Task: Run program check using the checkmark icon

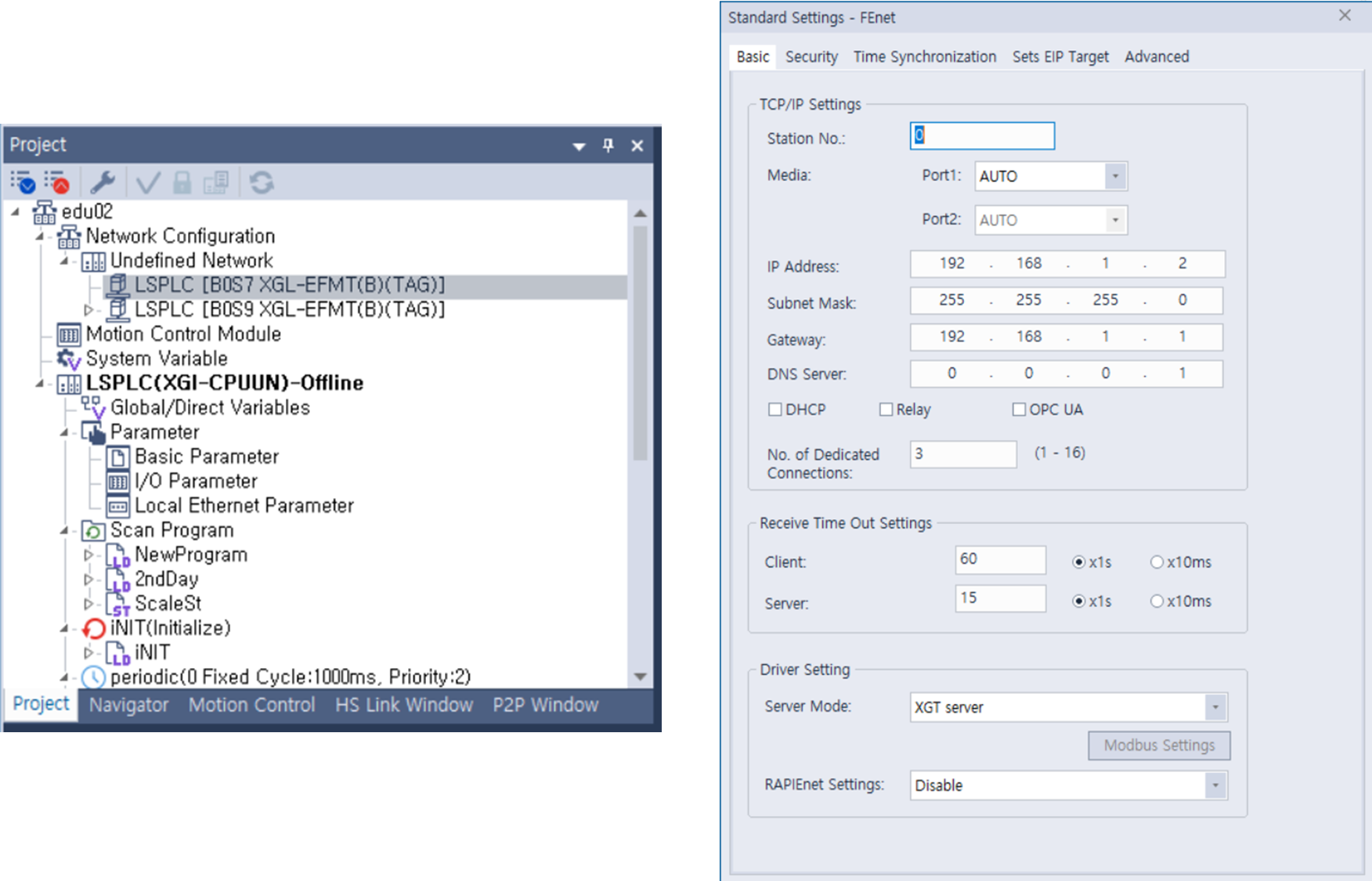Action: pyautogui.click(x=147, y=182)
